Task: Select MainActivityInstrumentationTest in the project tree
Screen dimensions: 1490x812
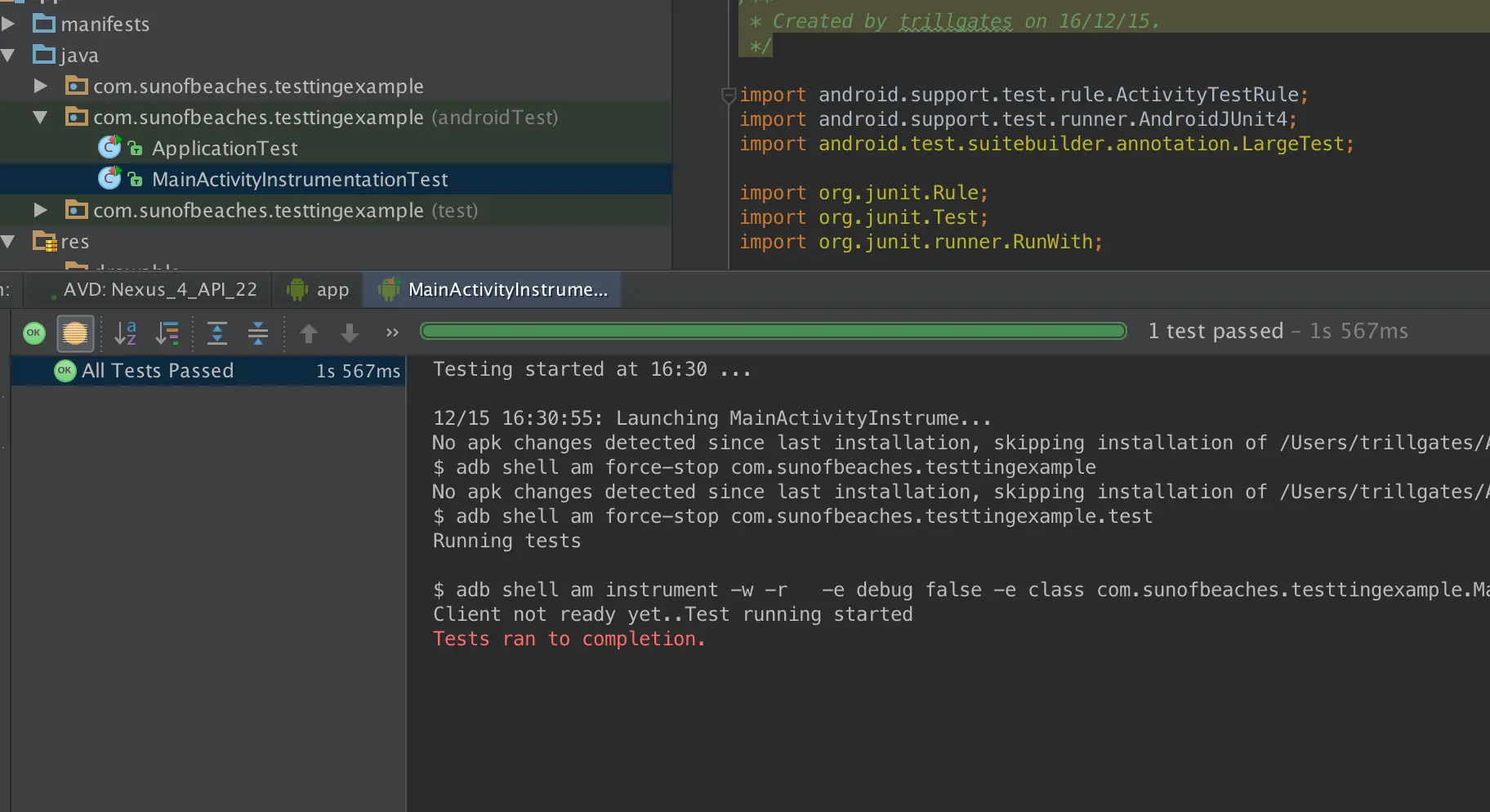Action: click(x=300, y=179)
